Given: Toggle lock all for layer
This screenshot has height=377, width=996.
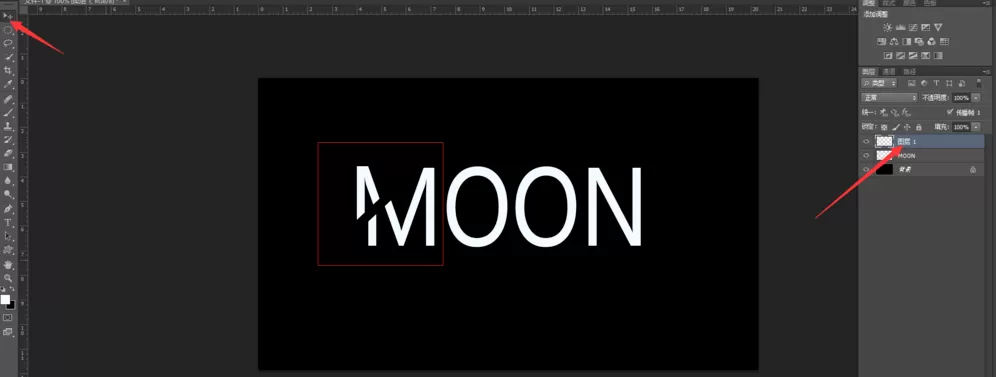Looking at the screenshot, I should click(x=919, y=128).
